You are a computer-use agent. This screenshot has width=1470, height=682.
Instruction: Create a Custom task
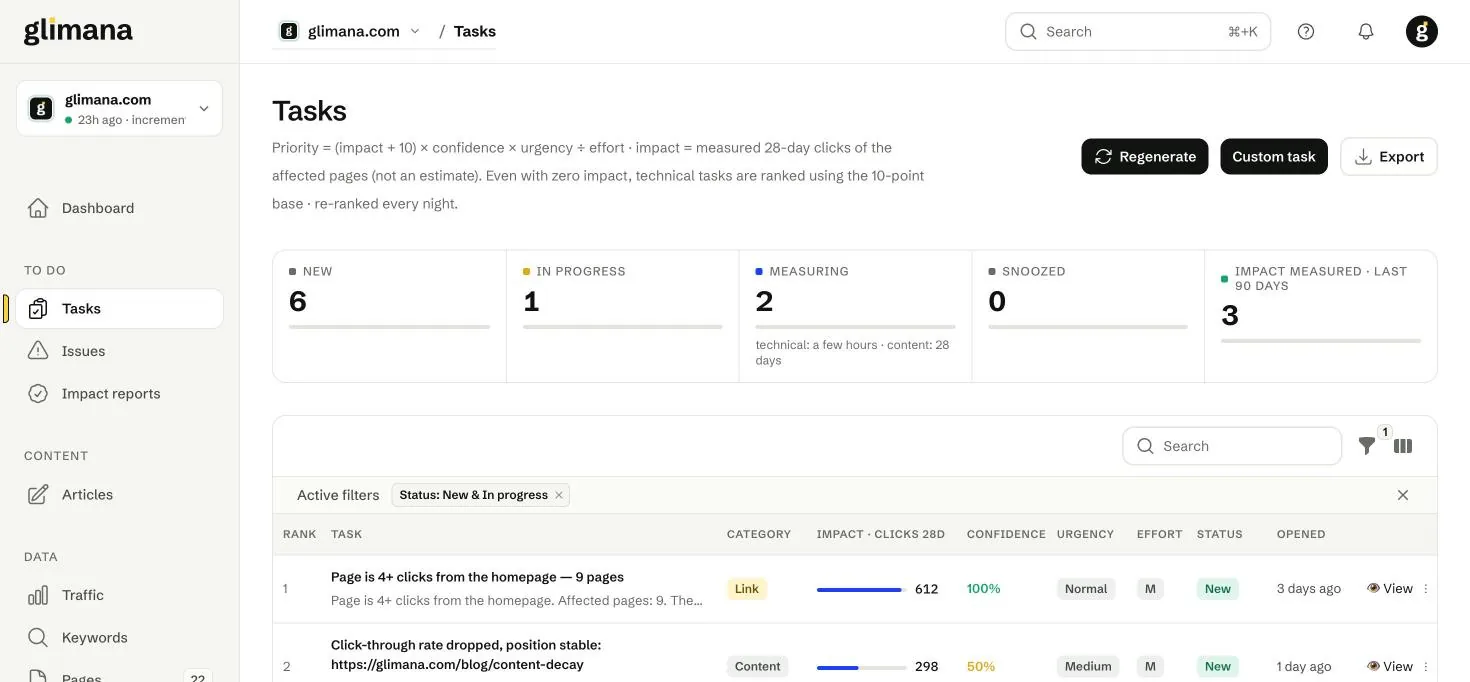click(1274, 157)
